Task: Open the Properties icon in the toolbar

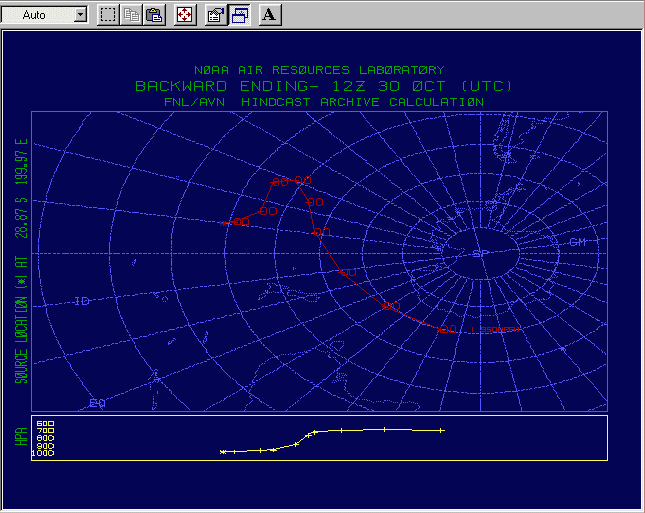Action: click(215, 15)
